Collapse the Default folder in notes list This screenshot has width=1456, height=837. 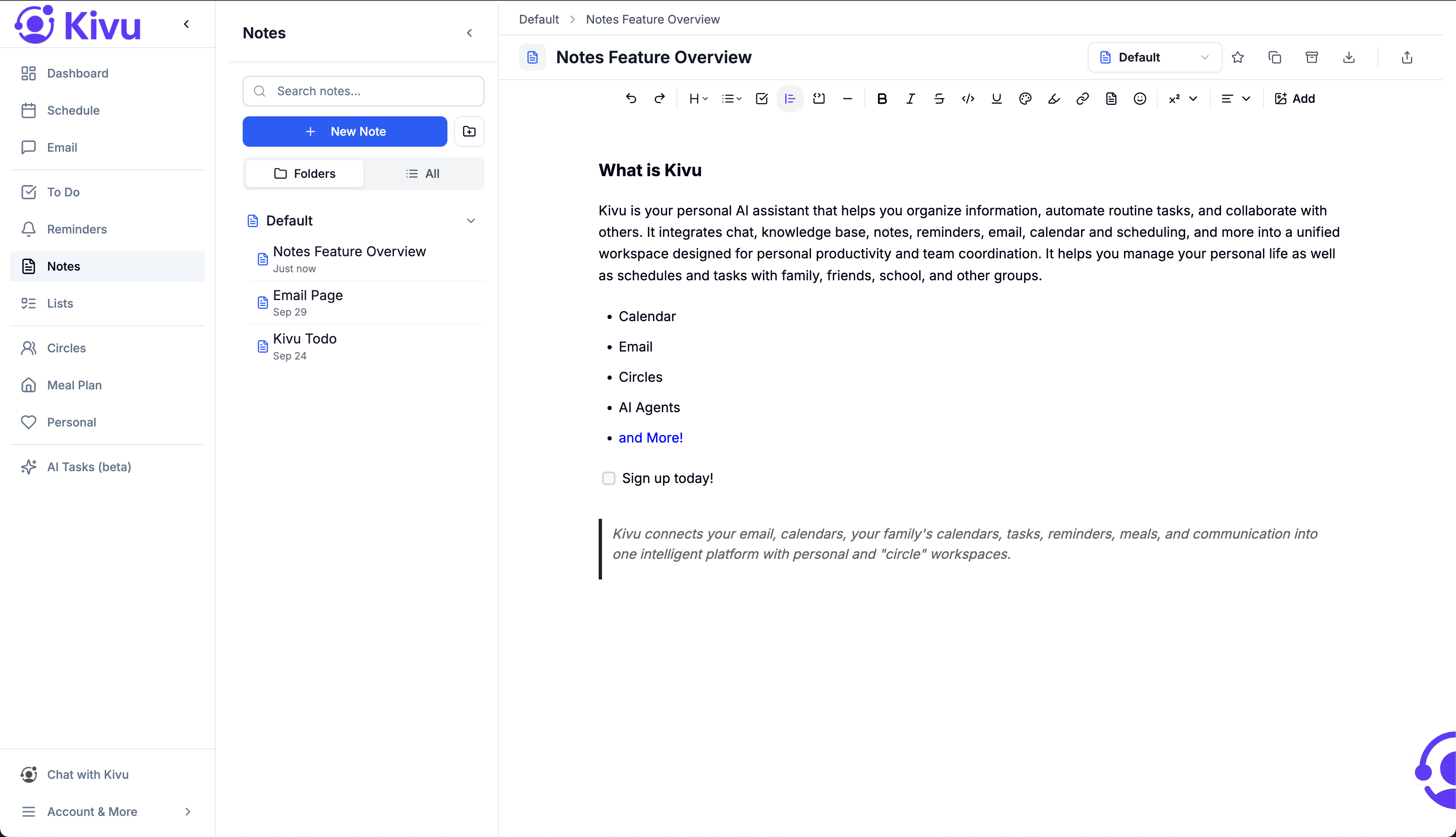coord(471,220)
